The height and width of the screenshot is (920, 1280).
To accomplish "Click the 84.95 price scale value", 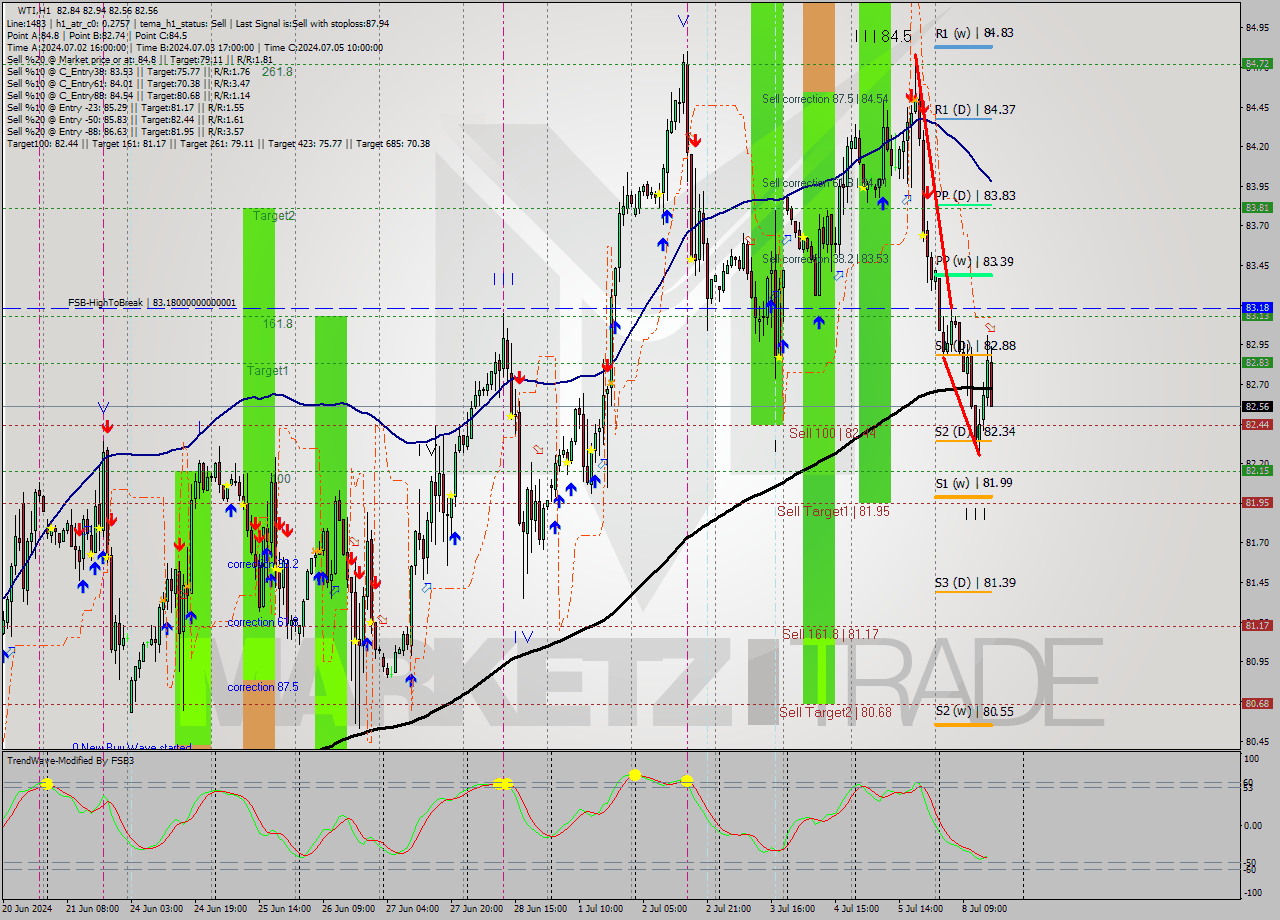I will [x=1257, y=27].
